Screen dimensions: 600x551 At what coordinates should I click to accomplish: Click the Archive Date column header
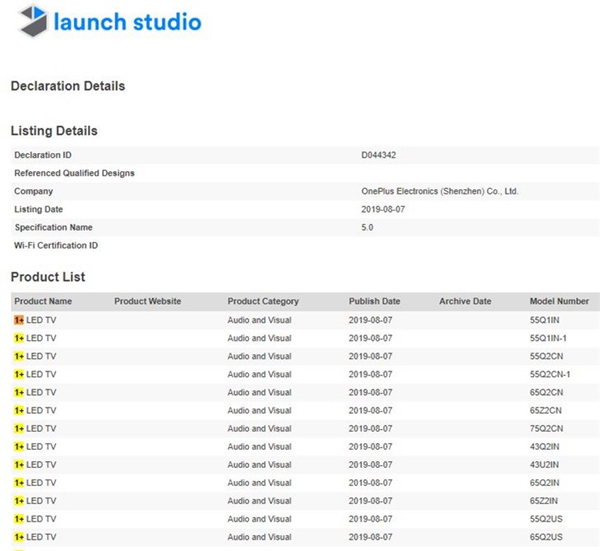[465, 301]
